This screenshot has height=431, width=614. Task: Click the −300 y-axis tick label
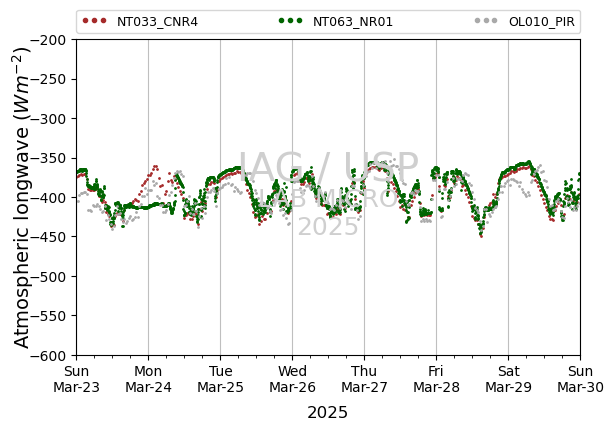pyautogui.click(x=50, y=119)
